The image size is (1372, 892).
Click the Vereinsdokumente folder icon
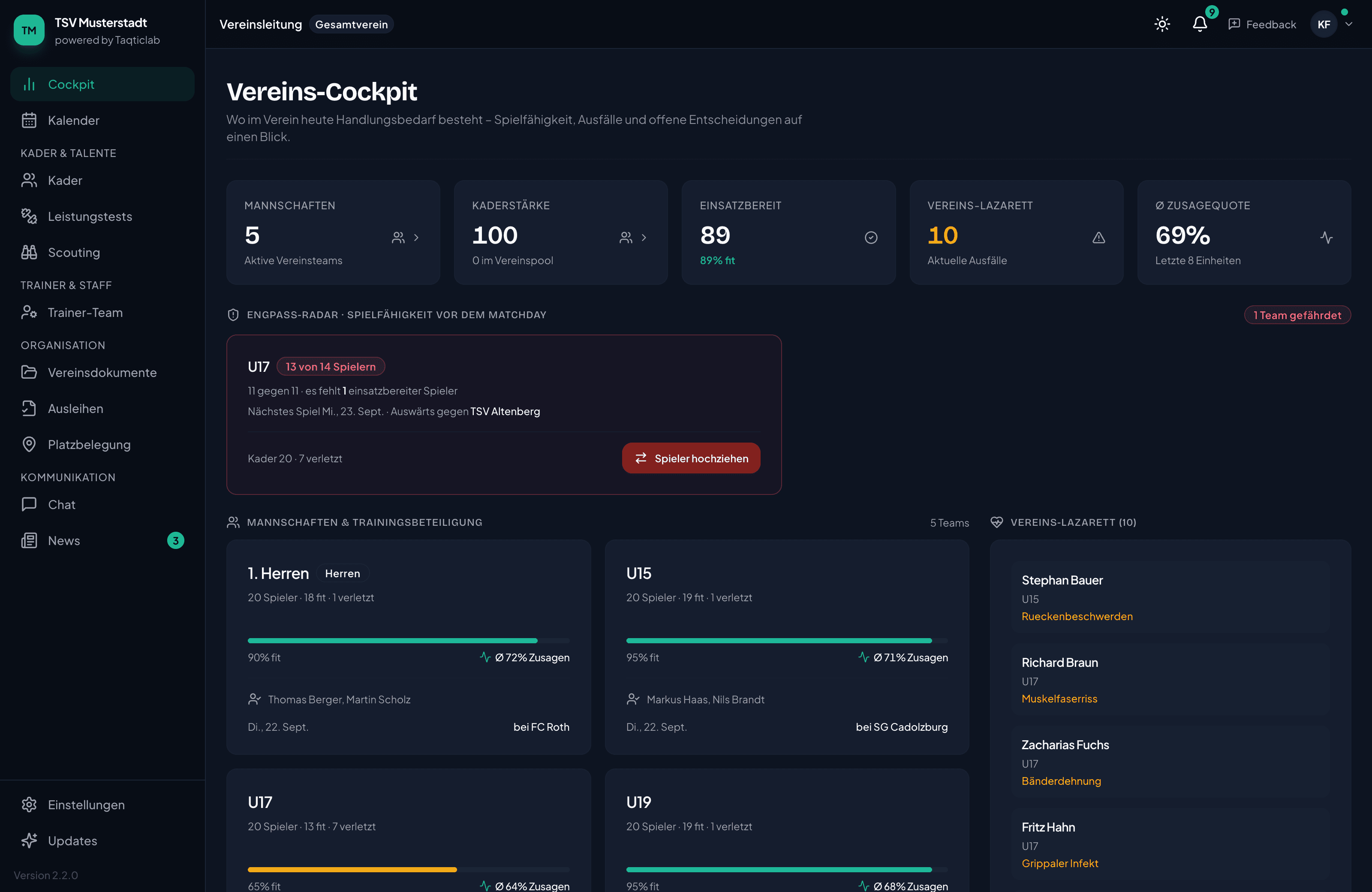29,373
